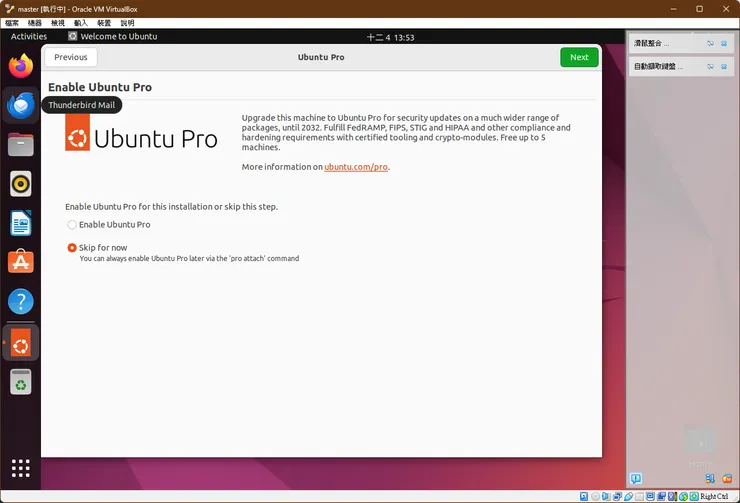This screenshot has height=503, width=740.
Task: Open the 機器 menu in VirtualBox
Action: pyautogui.click(x=34, y=23)
